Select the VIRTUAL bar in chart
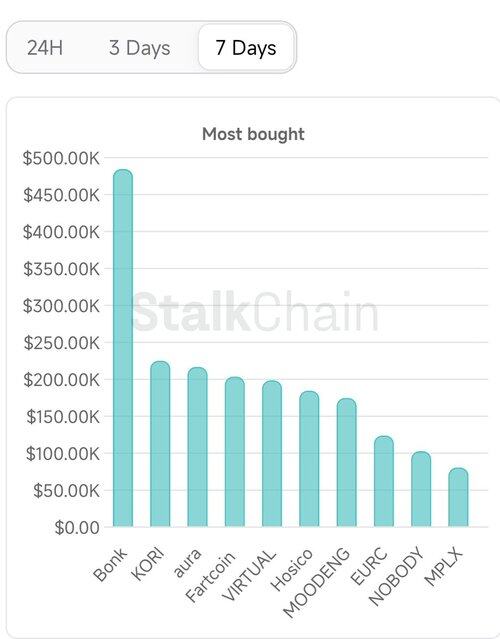Screen dimensions: 500x639 click(x=272, y=454)
